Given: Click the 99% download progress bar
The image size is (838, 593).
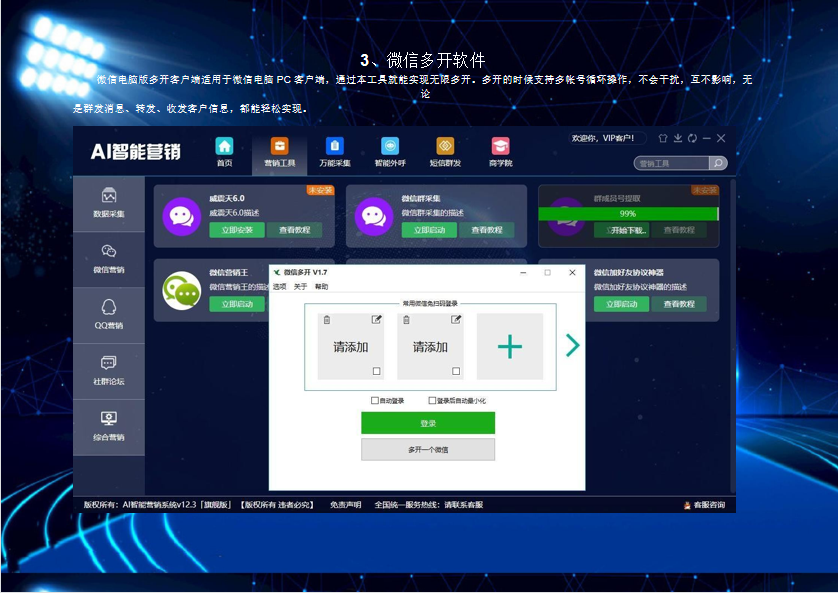Looking at the screenshot, I should (x=628, y=214).
